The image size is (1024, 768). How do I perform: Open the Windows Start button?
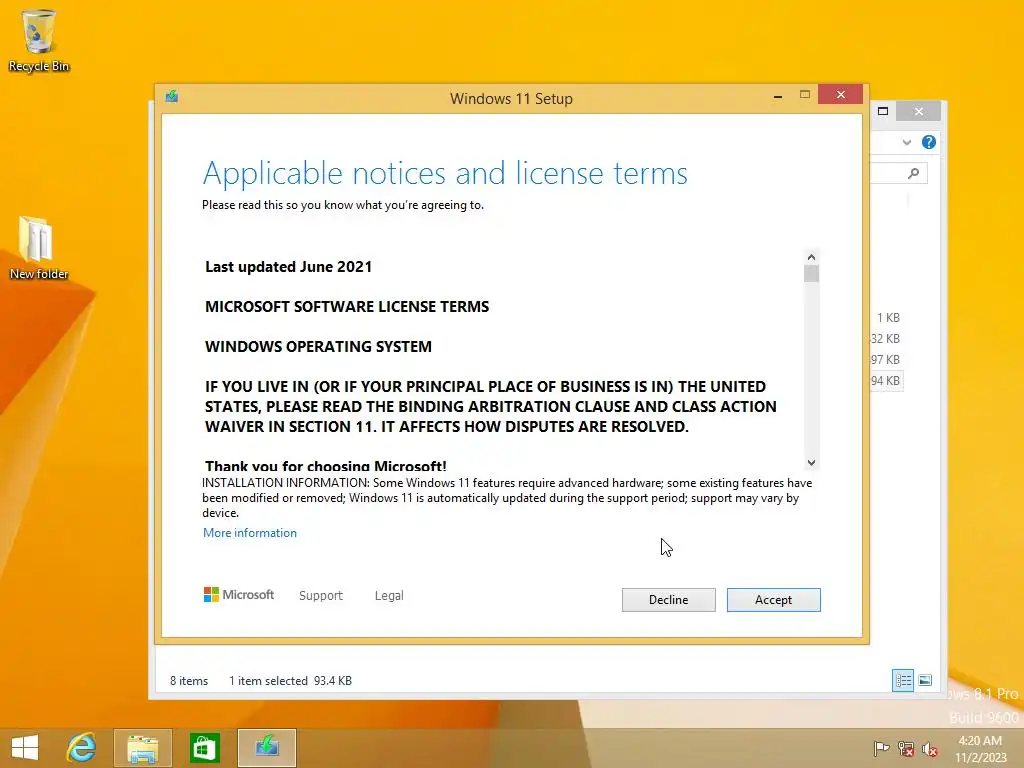pyautogui.click(x=25, y=748)
